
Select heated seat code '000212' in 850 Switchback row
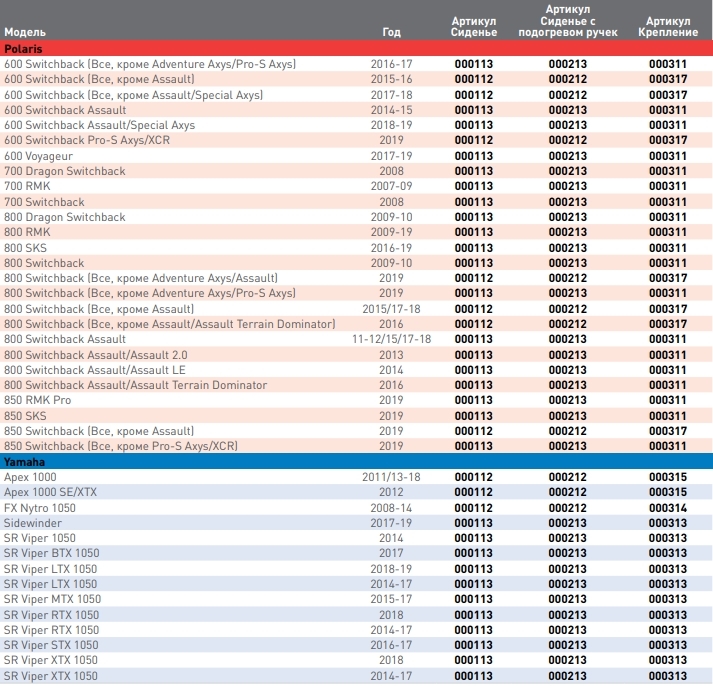pyautogui.click(x=568, y=431)
